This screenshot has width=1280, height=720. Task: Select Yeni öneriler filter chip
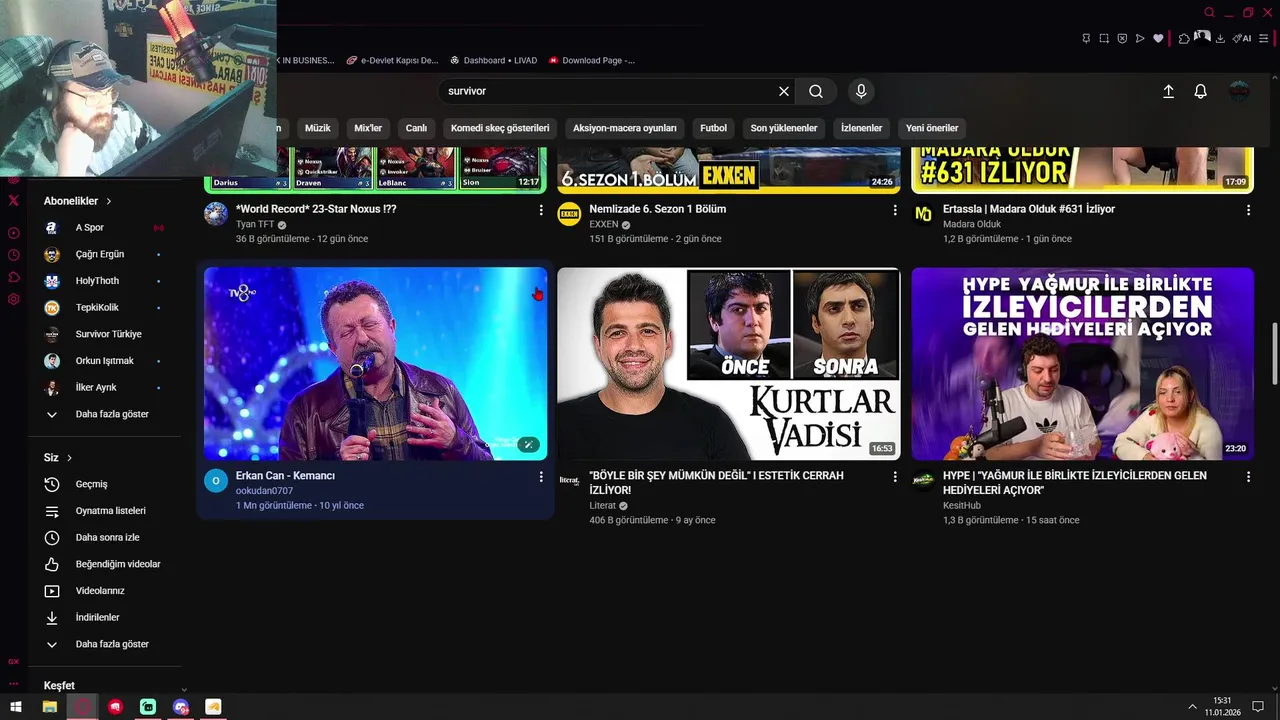click(x=932, y=128)
